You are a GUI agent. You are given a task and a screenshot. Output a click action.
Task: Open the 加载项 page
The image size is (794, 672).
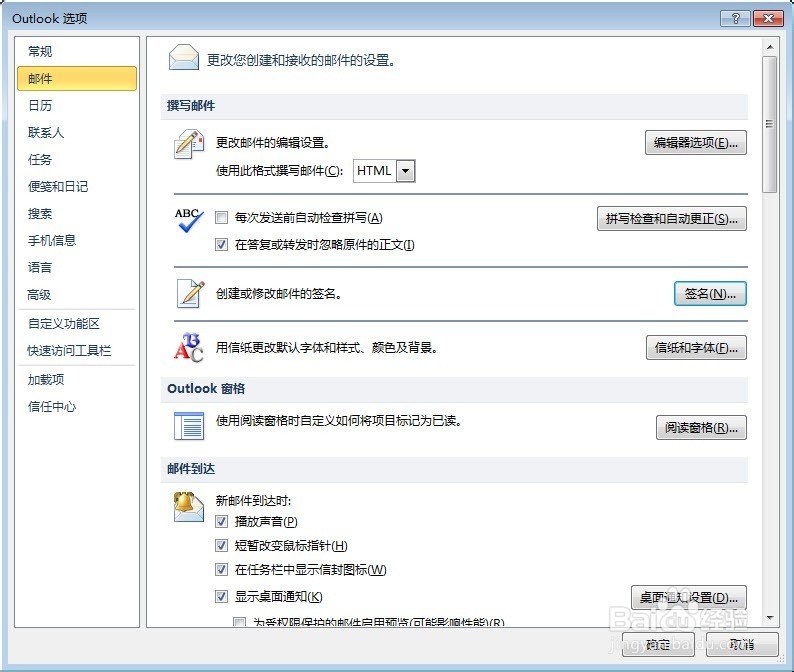point(77,379)
